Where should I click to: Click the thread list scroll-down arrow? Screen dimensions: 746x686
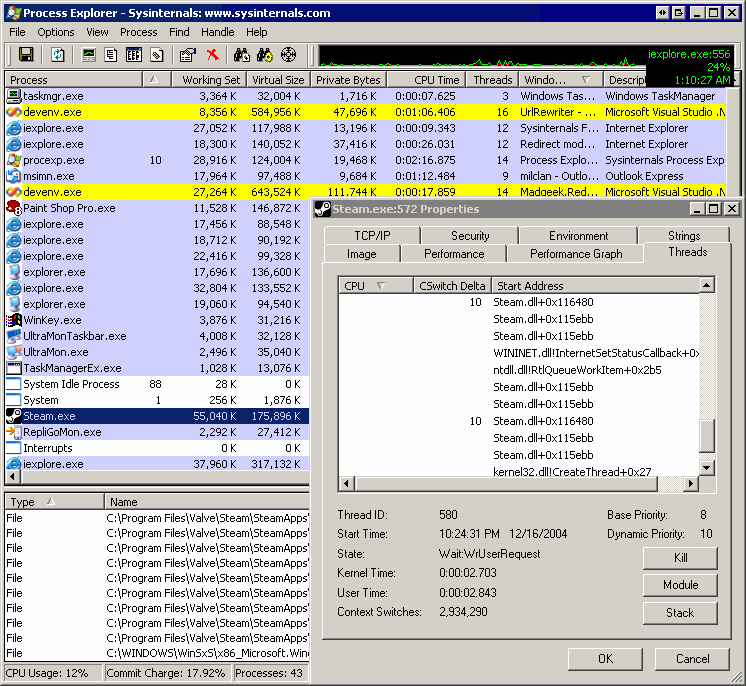(x=707, y=468)
